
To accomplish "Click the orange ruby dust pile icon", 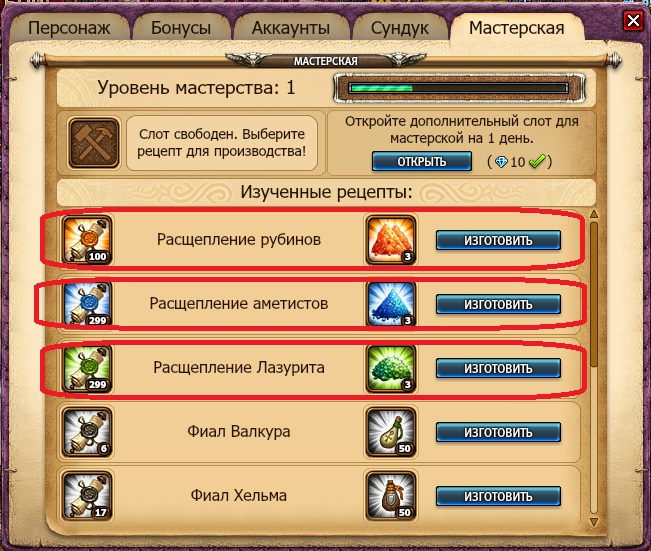I will coord(391,240).
